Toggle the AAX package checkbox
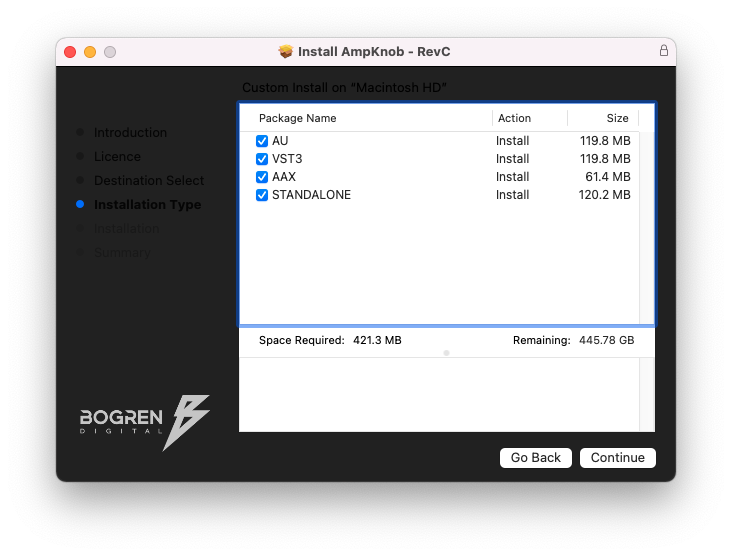Viewport: 732px width, 556px height. click(x=262, y=177)
